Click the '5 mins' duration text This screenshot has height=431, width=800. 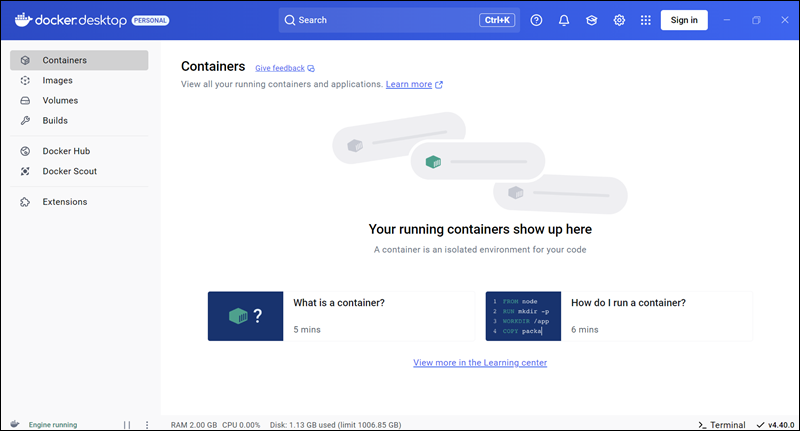tap(307, 329)
